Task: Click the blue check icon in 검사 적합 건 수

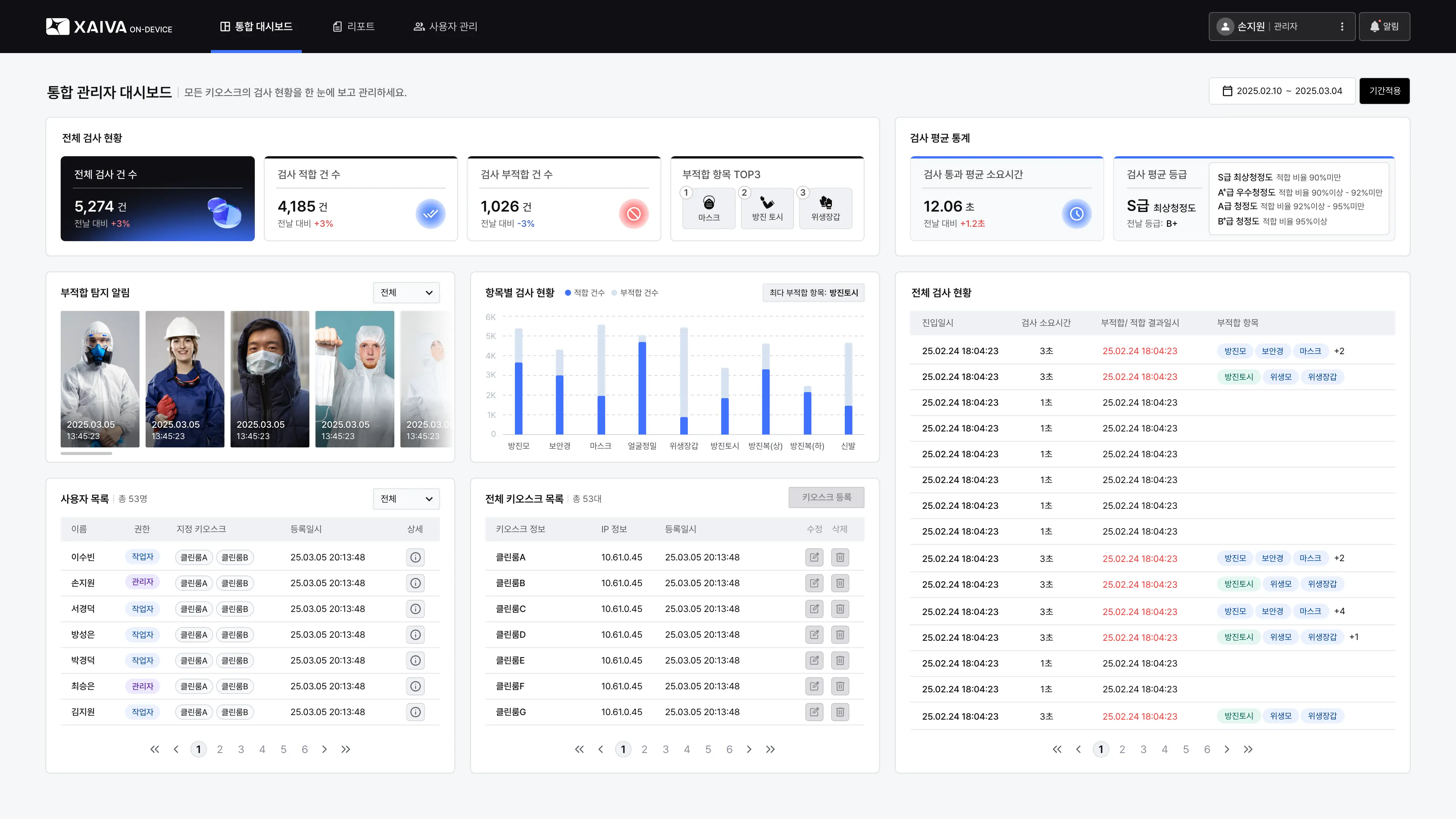Action: coord(431,213)
